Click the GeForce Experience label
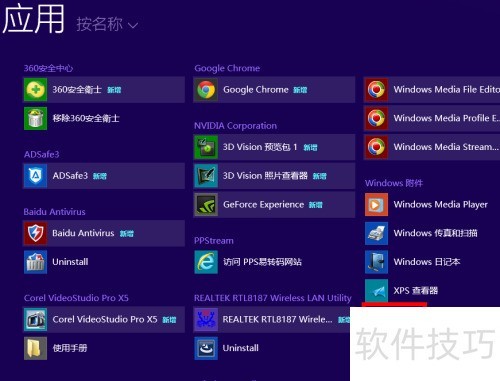 tap(263, 204)
